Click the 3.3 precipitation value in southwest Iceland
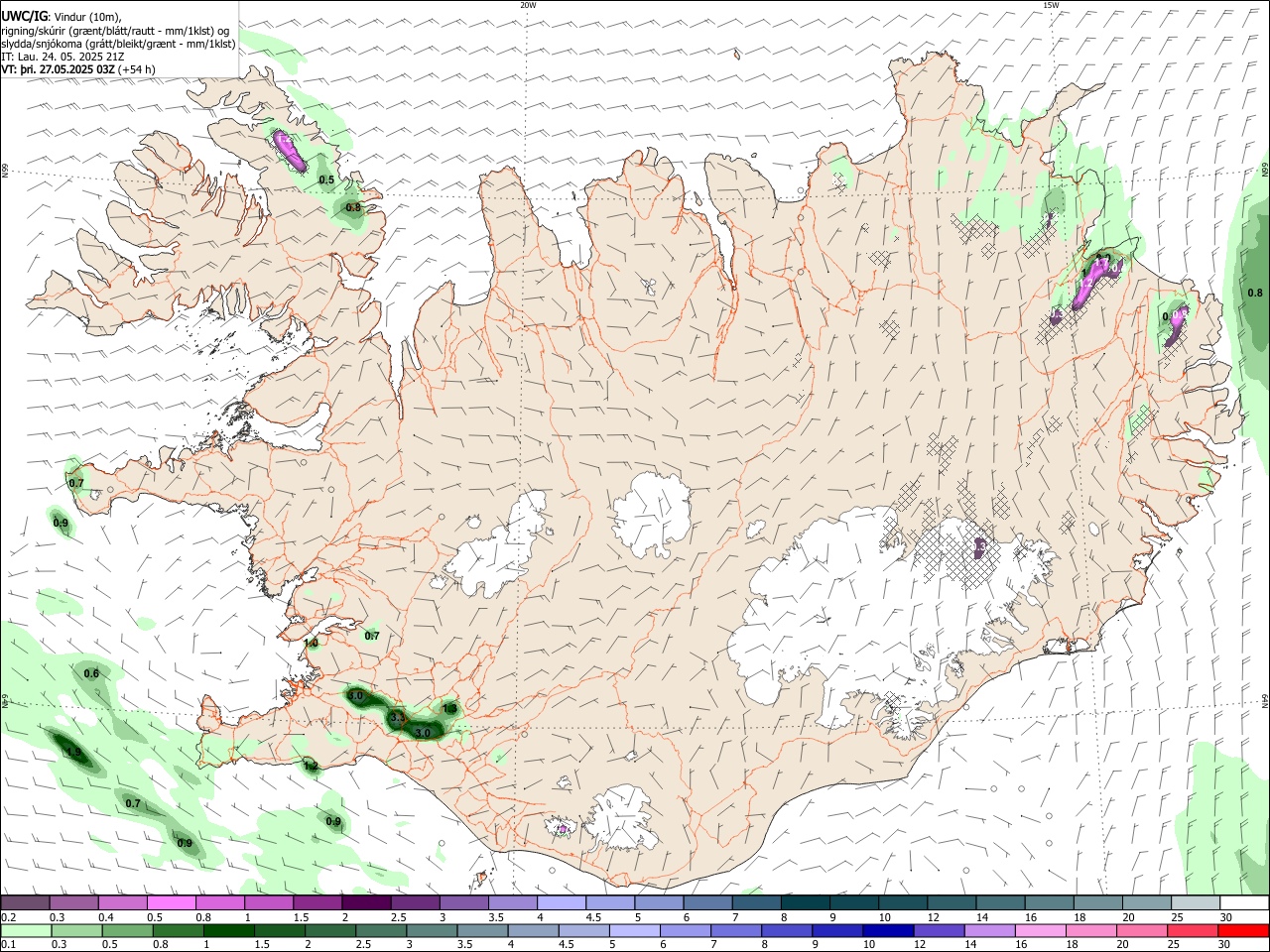 coord(398,716)
